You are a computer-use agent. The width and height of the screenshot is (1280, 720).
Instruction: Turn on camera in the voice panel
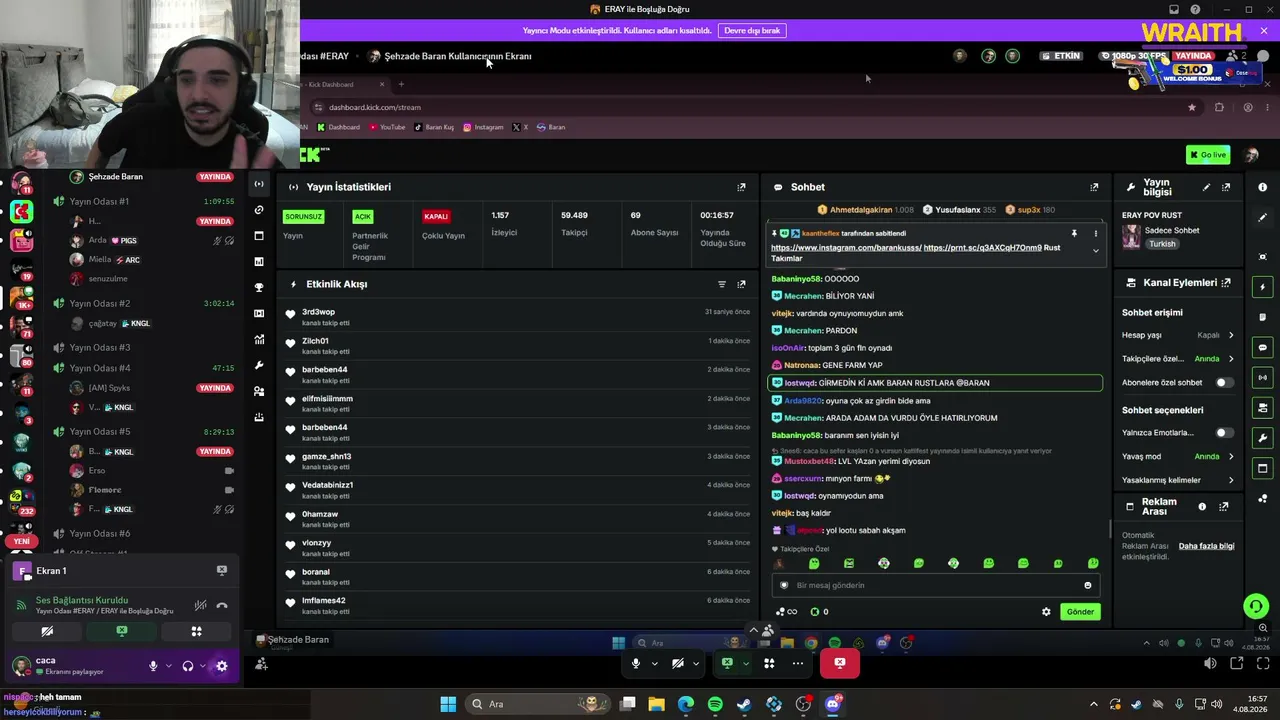47,631
